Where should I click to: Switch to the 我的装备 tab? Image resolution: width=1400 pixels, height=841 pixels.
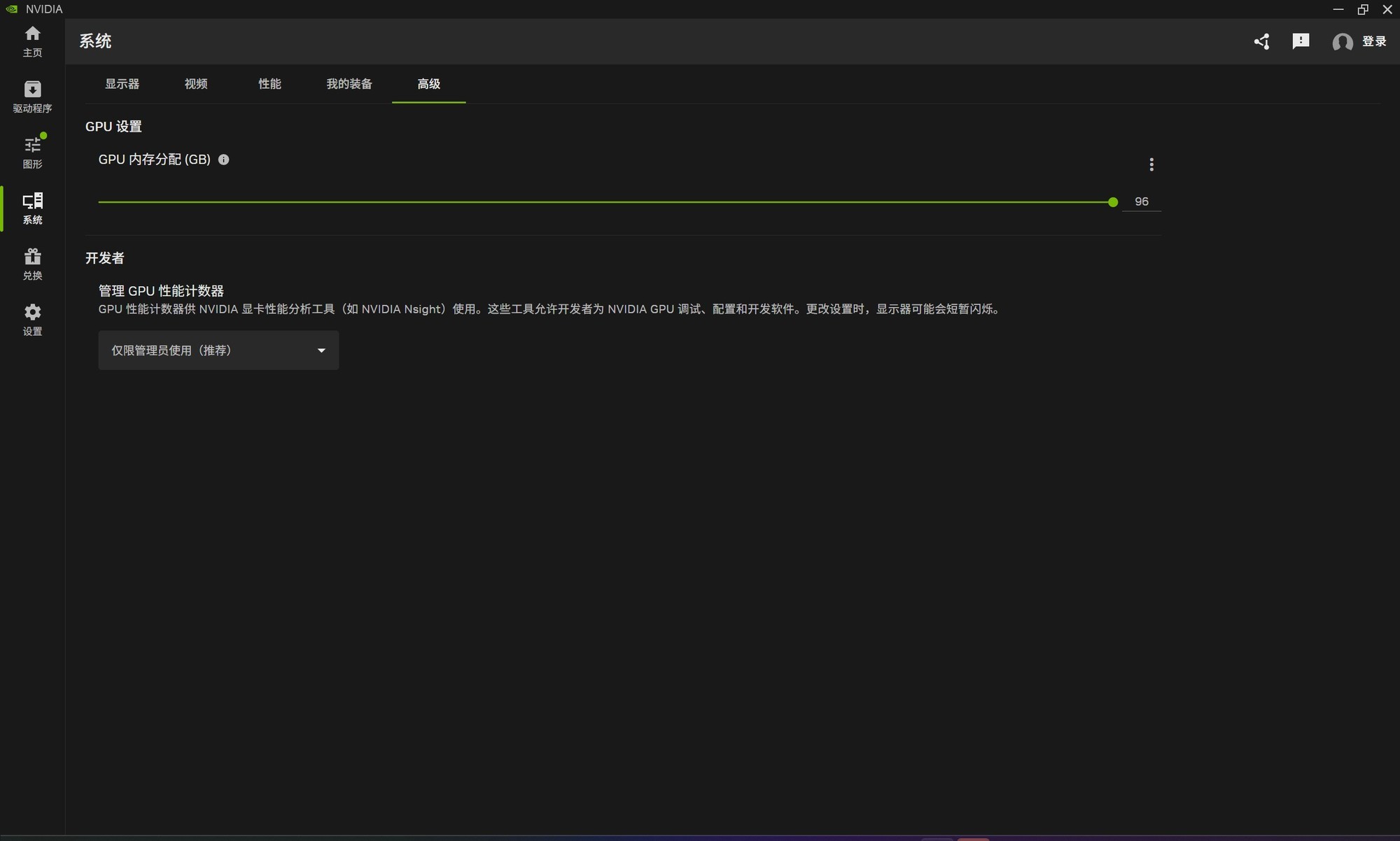tap(349, 84)
